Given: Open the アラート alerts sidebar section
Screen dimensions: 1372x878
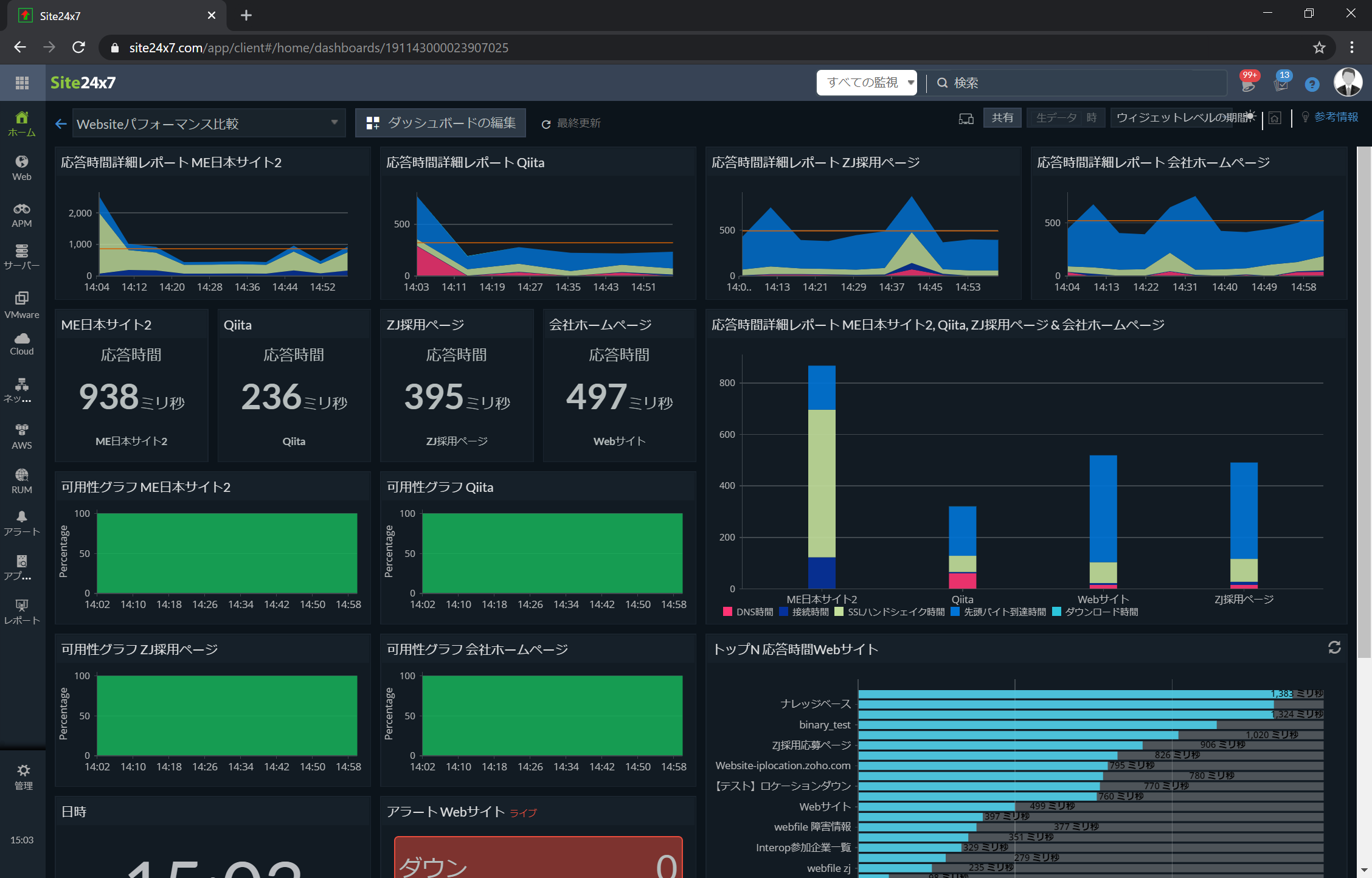Looking at the screenshot, I should (22, 523).
